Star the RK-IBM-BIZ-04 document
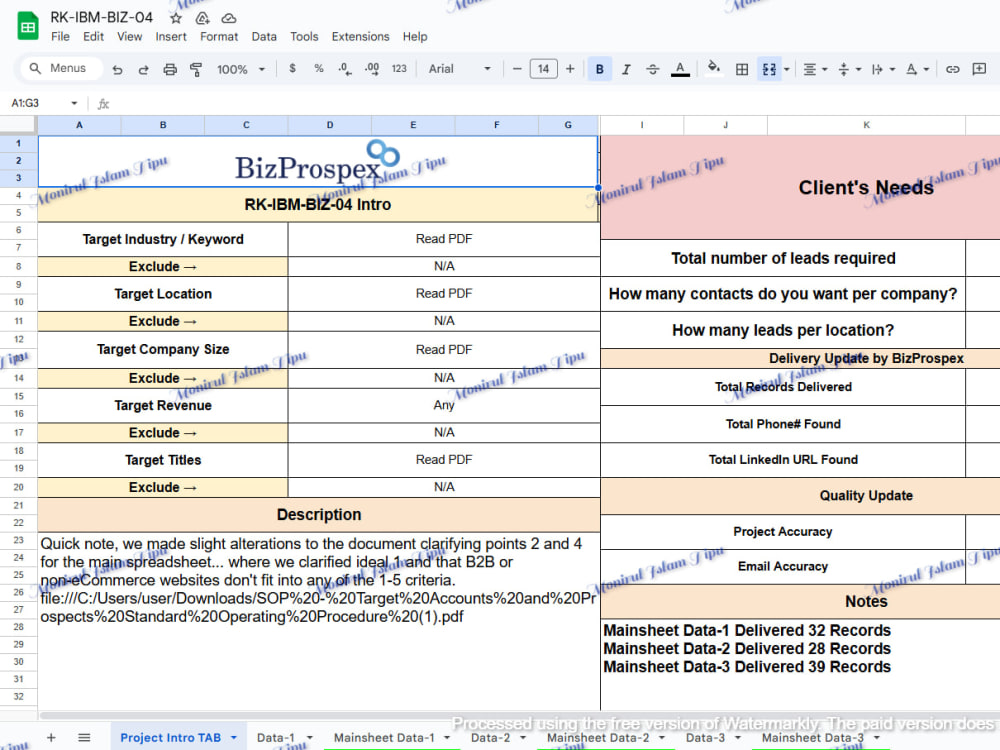The width and height of the screenshot is (1000, 750). pyautogui.click(x=176, y=18)
